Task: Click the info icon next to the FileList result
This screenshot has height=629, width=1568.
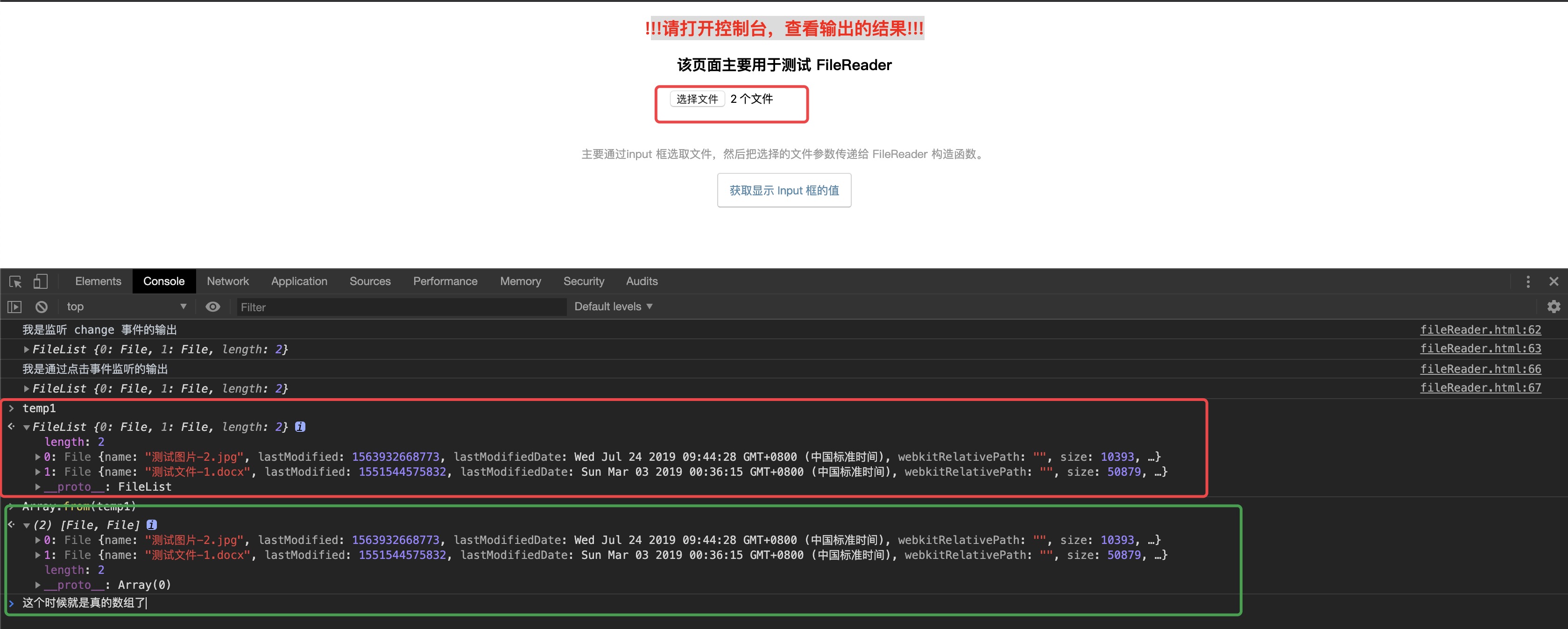Action: coord(300,427)
